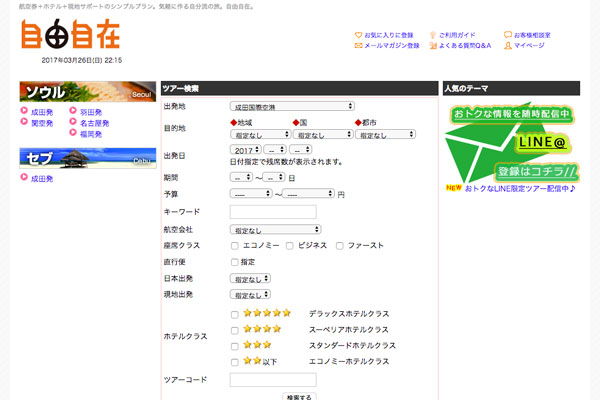The height and width of the screenshot is (400, 600).
Task: Click the pink arrow beside ソウル 成田発
Action: [x=24, y=111]
